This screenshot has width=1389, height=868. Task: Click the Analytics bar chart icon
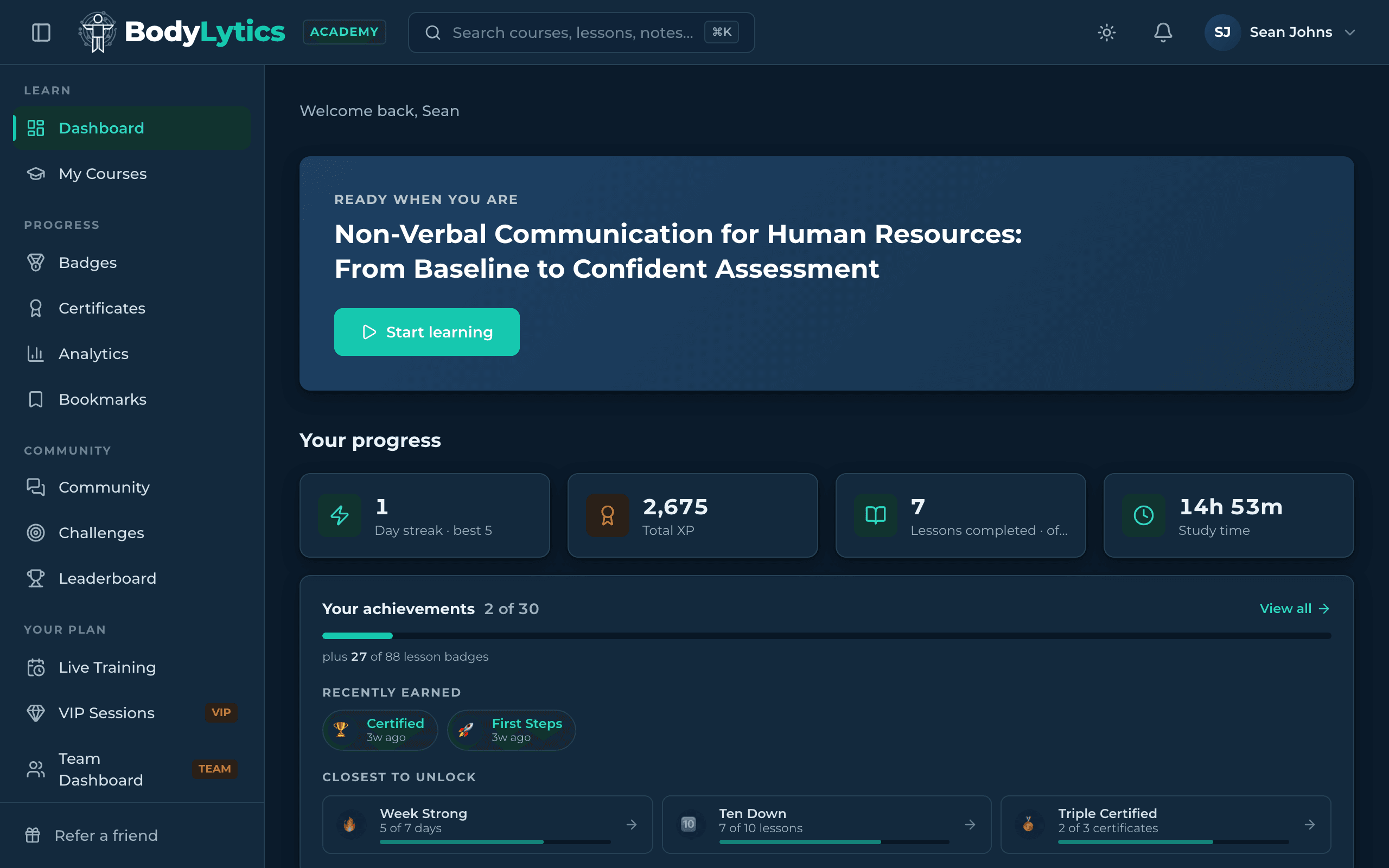[x=36, y=354]
